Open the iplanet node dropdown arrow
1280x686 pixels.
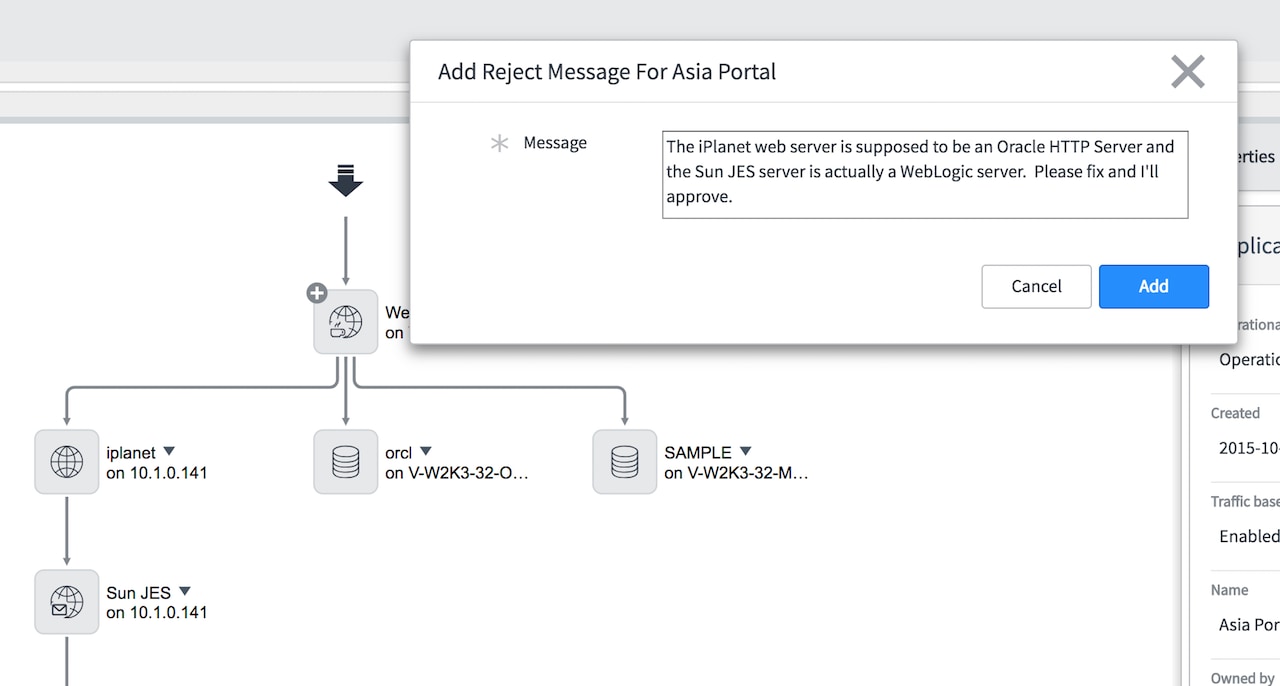[168, 451]
